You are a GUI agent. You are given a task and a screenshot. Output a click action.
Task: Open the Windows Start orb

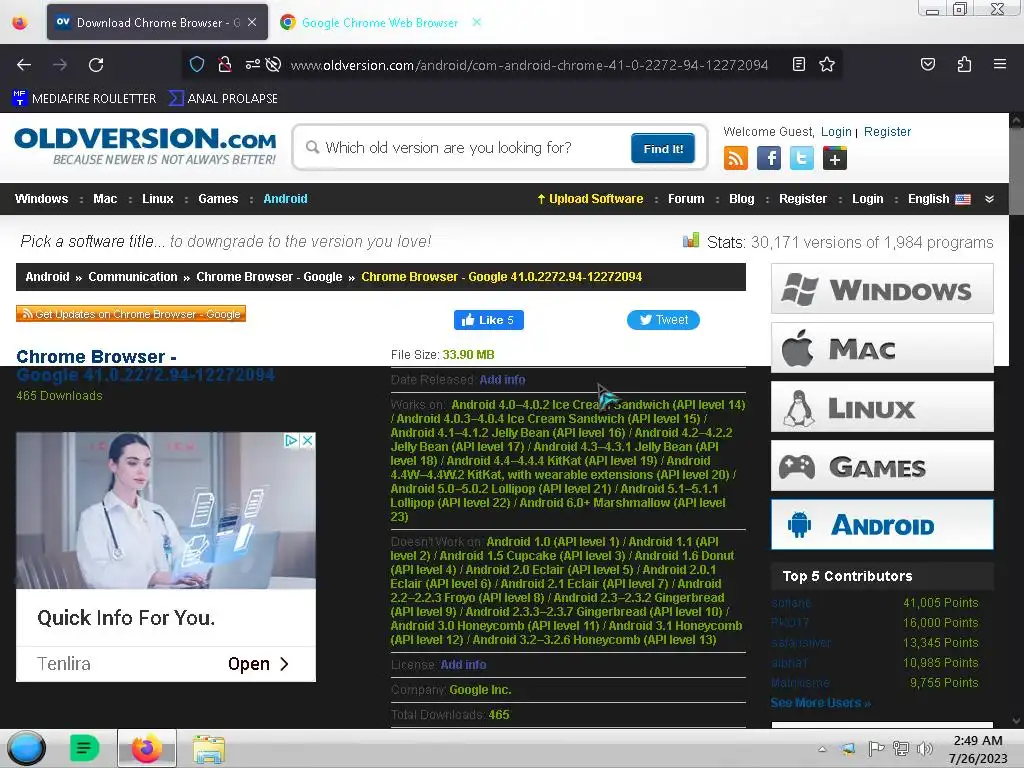pos(26,748)
